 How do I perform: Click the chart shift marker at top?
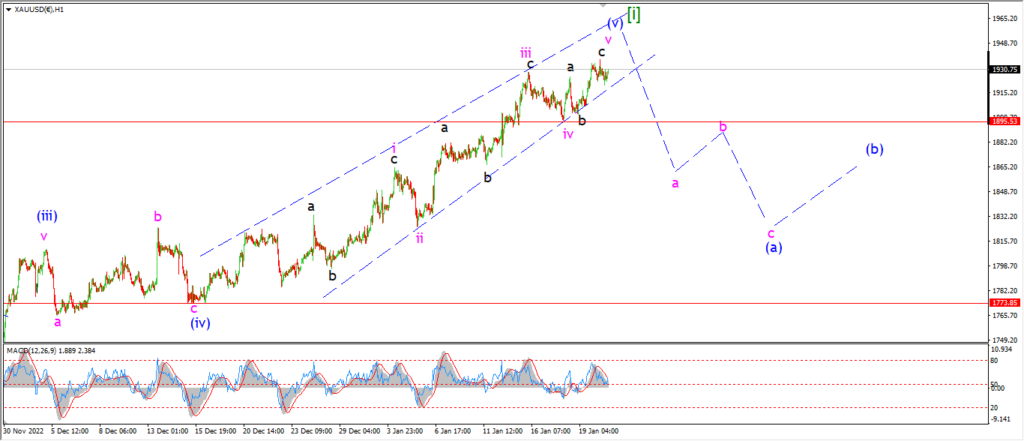[x=603, y=5]
